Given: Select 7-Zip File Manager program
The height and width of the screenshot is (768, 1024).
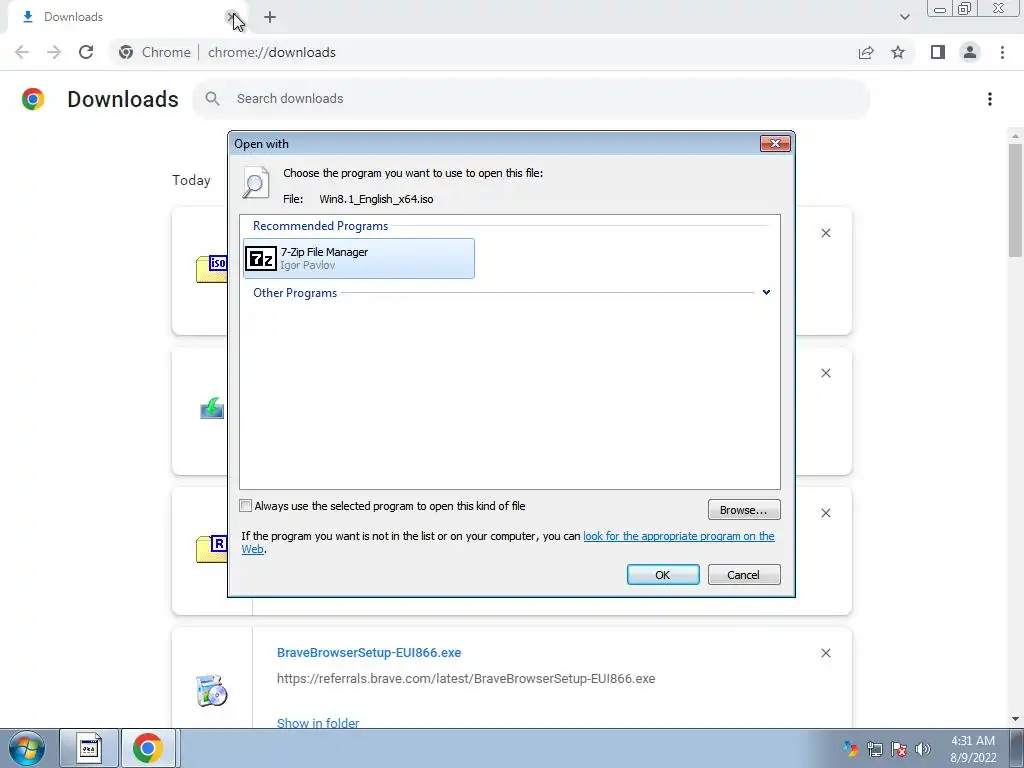Looking at the screenshot, I should (x=359, y=259).
